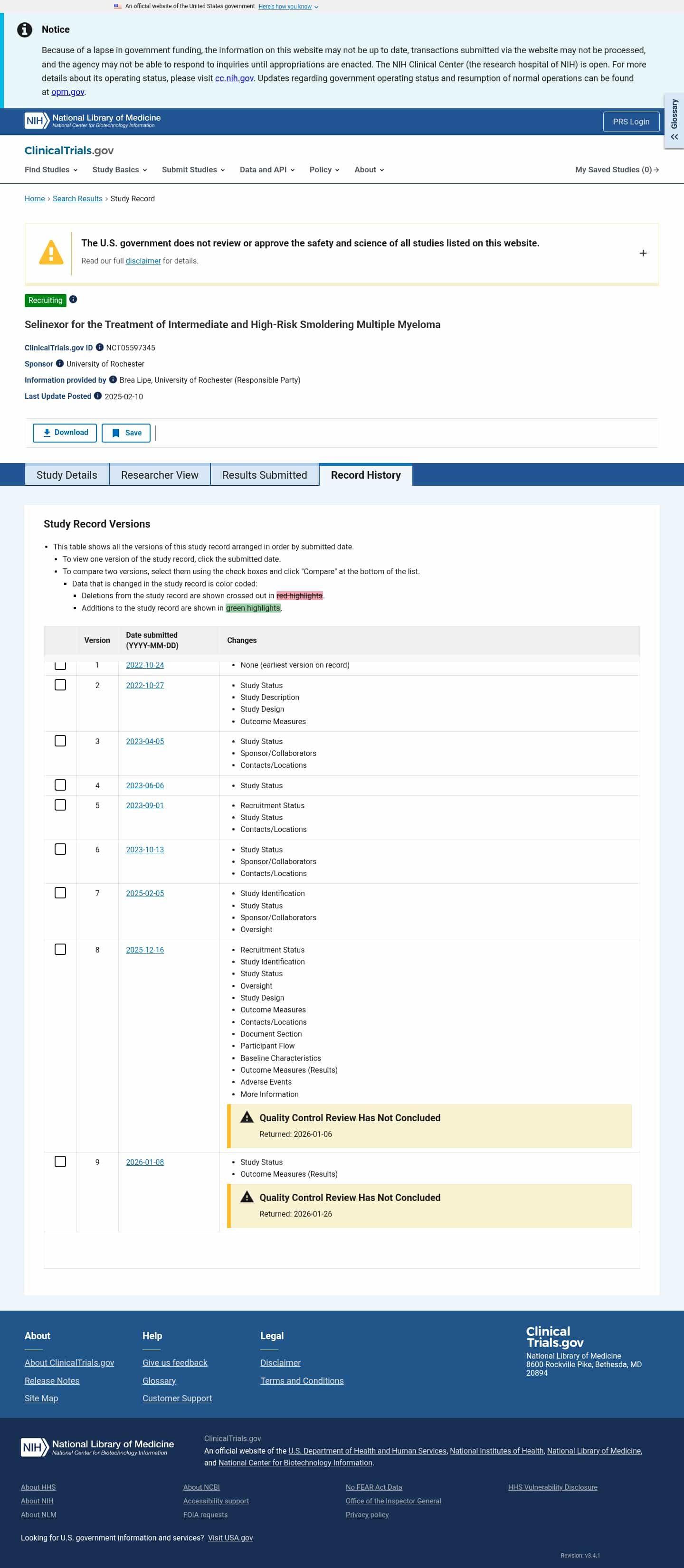684x1568 pixels.
Task: Open the 2025-12-16 version link
Action: pyautogui.click(x=145, y=950)
